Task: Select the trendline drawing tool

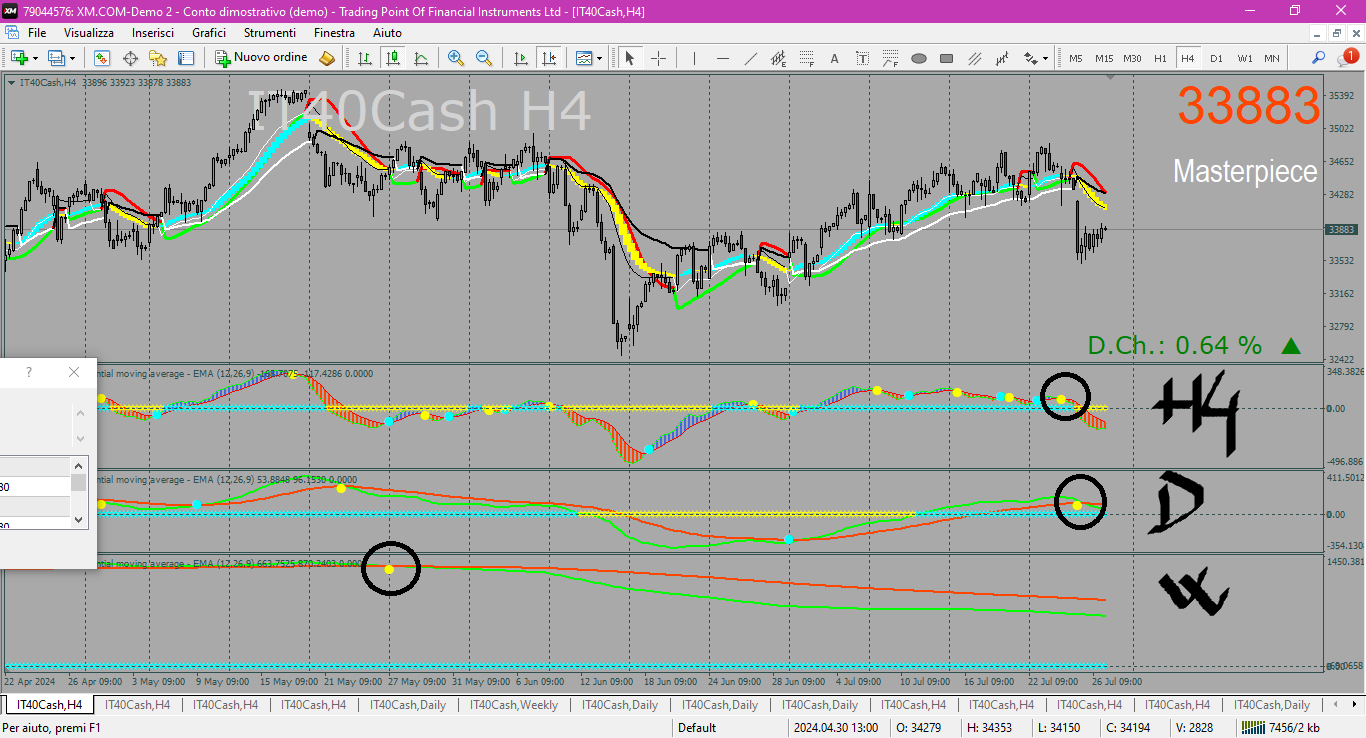Action: (750, 58)
